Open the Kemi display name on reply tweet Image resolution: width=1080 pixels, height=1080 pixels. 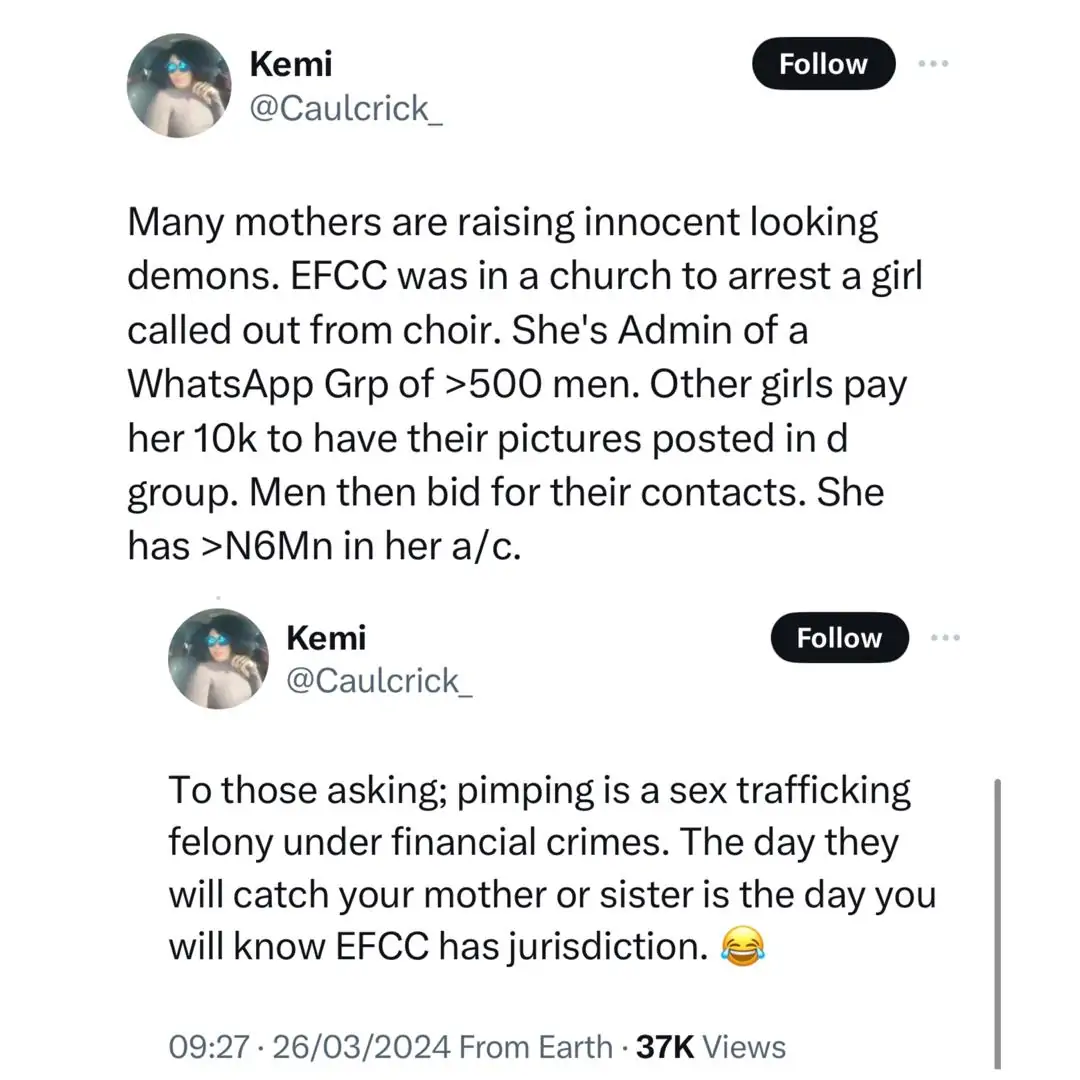326,637
